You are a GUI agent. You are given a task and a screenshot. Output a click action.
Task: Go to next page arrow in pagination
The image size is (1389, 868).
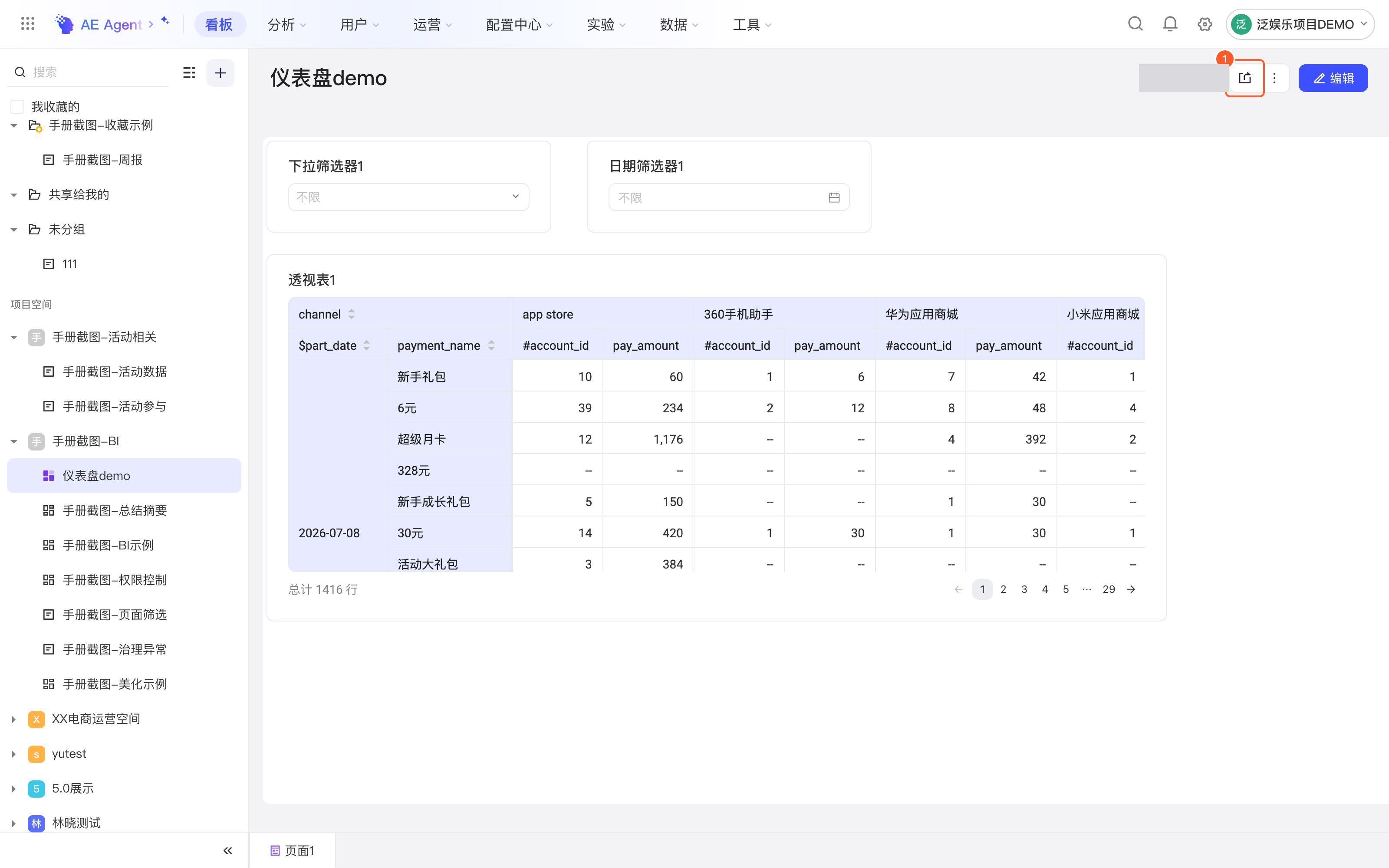[1131, 589]
